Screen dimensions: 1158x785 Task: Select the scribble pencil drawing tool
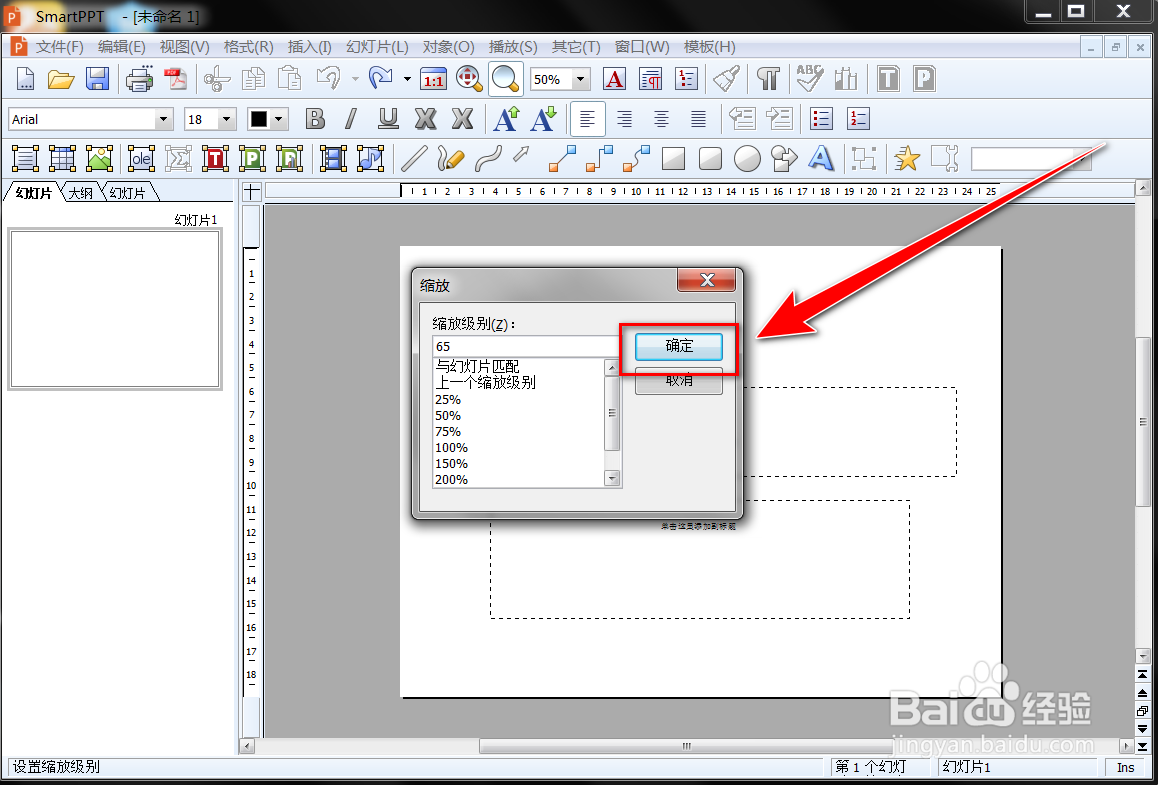450,158
